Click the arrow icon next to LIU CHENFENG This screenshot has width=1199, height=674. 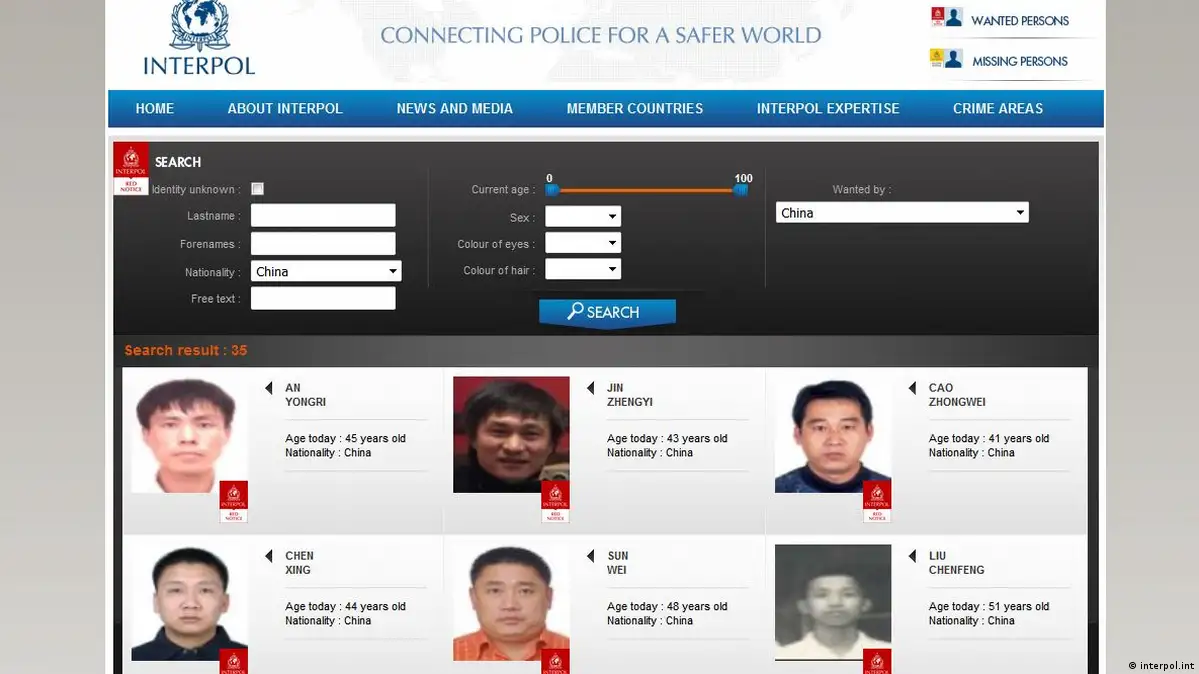point(912,556)
